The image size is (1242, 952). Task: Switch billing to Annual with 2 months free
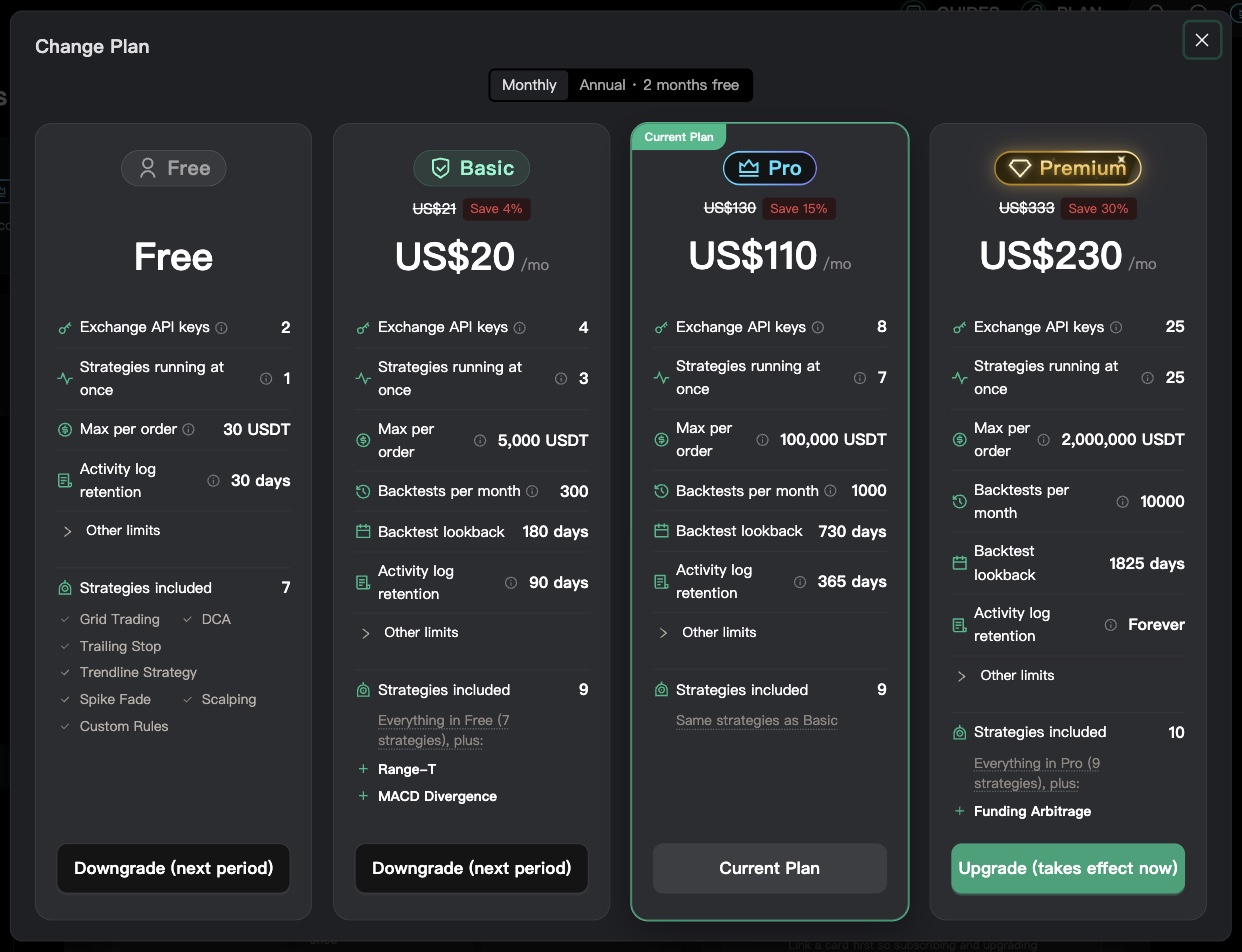(659, 85)
